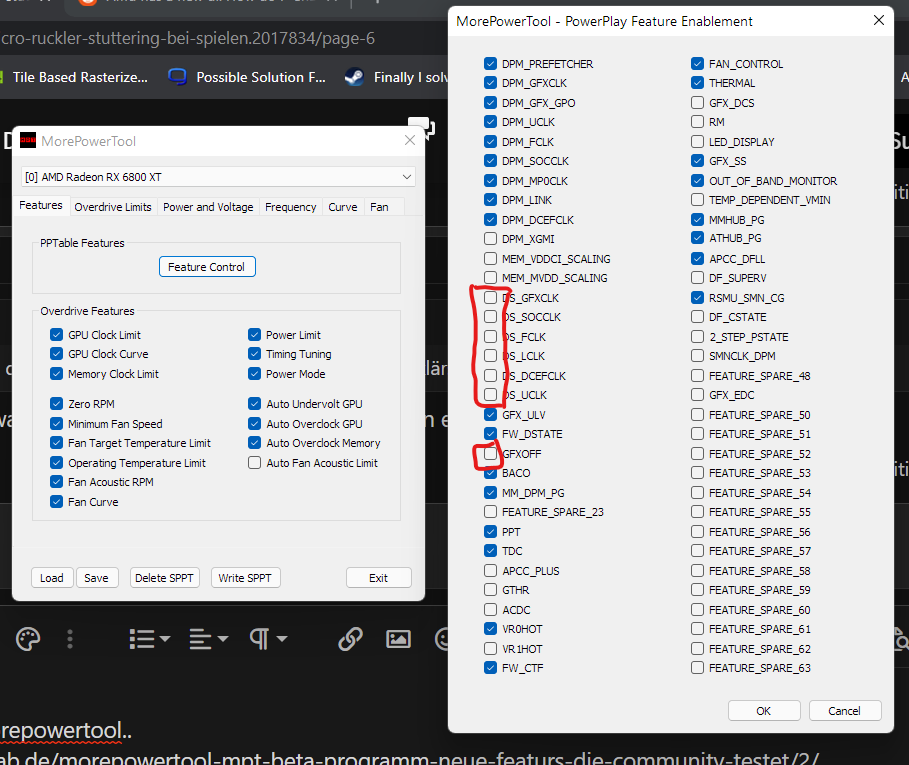Viewport: 909px width, 765px height.
Task: Open the Frequency tab
Action: point(290,207)
